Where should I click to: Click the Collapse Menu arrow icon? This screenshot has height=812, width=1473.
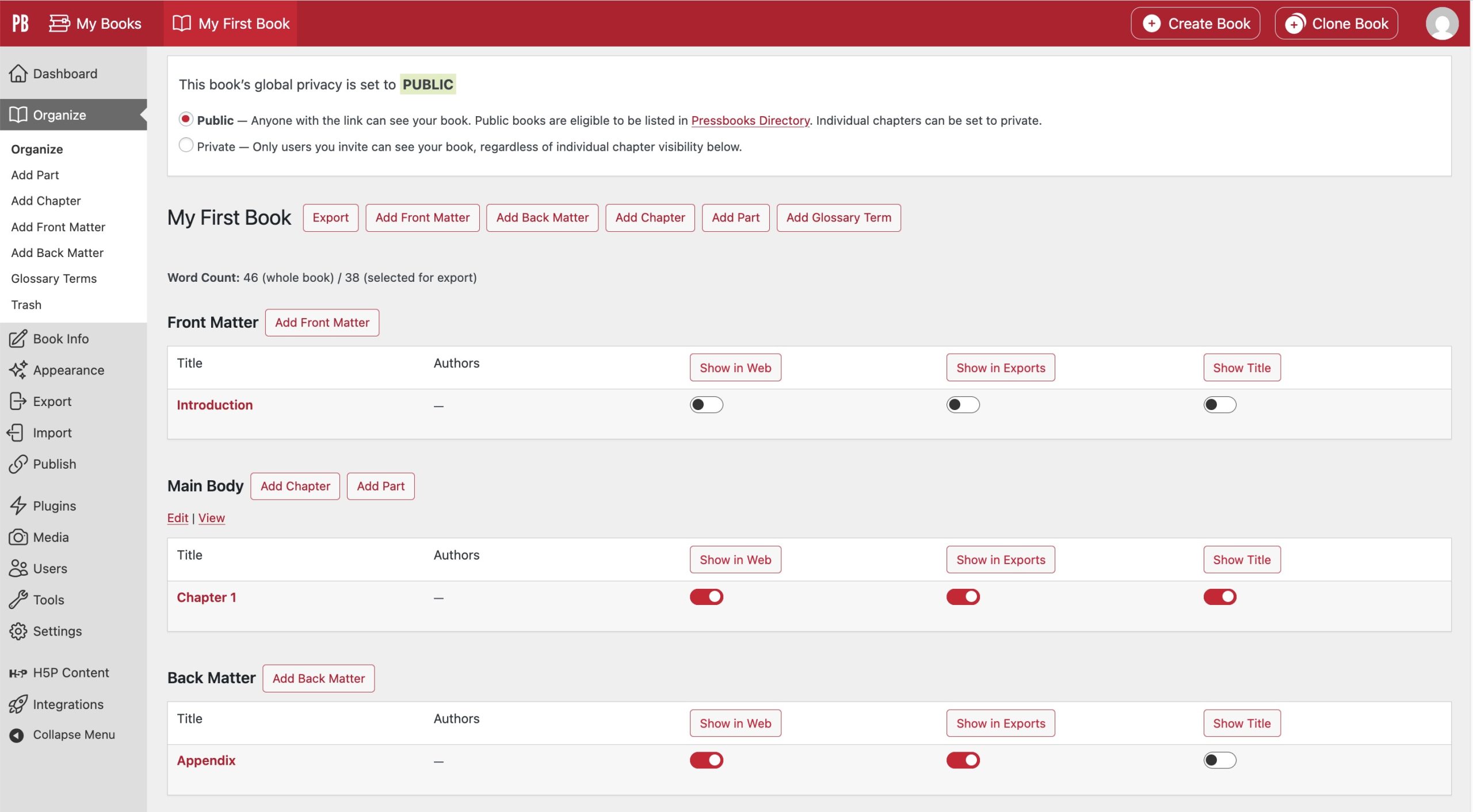coord(17,735)
